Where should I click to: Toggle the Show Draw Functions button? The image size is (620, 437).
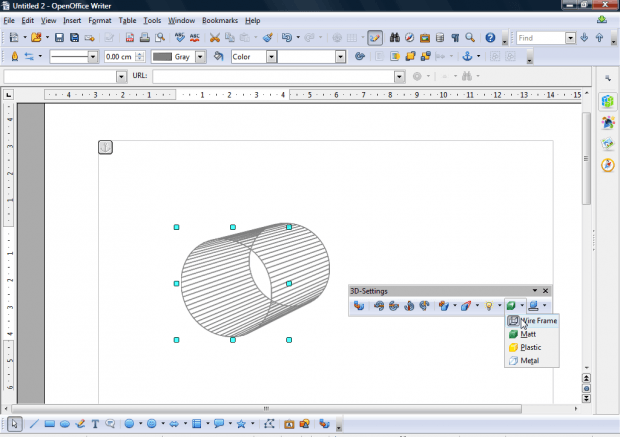(374, 38)
